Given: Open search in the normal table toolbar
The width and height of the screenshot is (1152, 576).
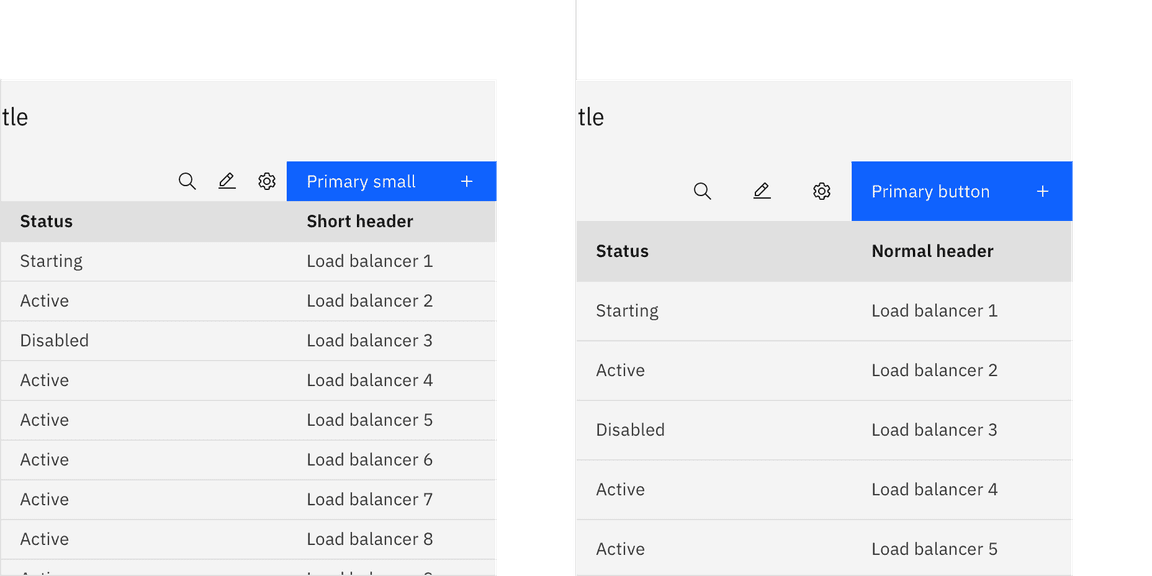Looking at the screenshot, I should (x=702, y=191).
